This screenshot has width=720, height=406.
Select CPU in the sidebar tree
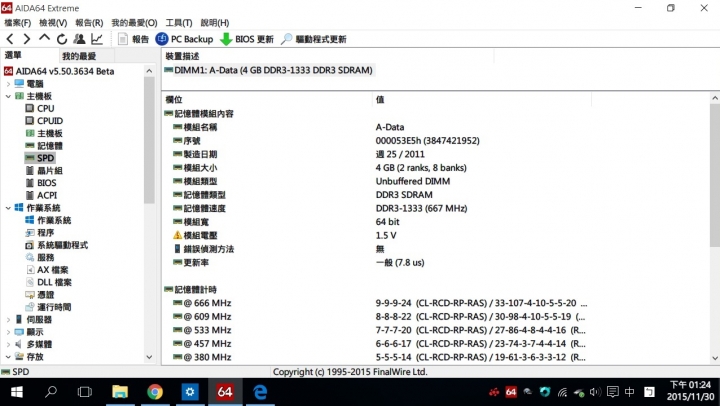coord(40,108)
